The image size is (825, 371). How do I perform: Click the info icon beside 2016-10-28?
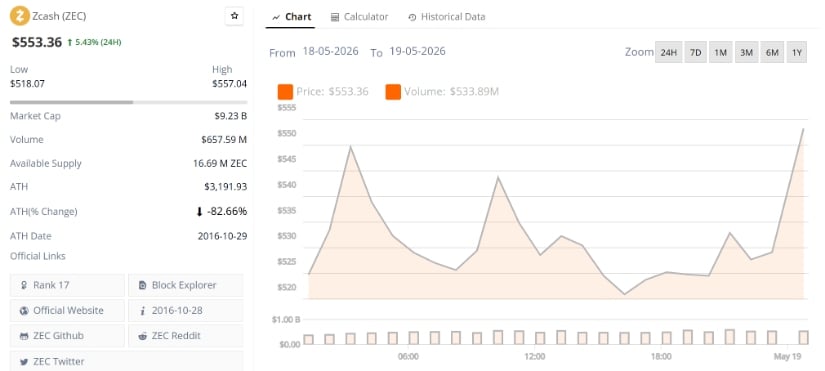143,310
